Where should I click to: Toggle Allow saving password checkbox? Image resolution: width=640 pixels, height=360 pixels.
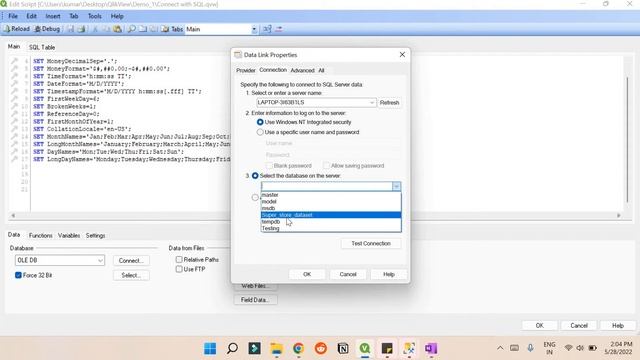click(326, 166)
